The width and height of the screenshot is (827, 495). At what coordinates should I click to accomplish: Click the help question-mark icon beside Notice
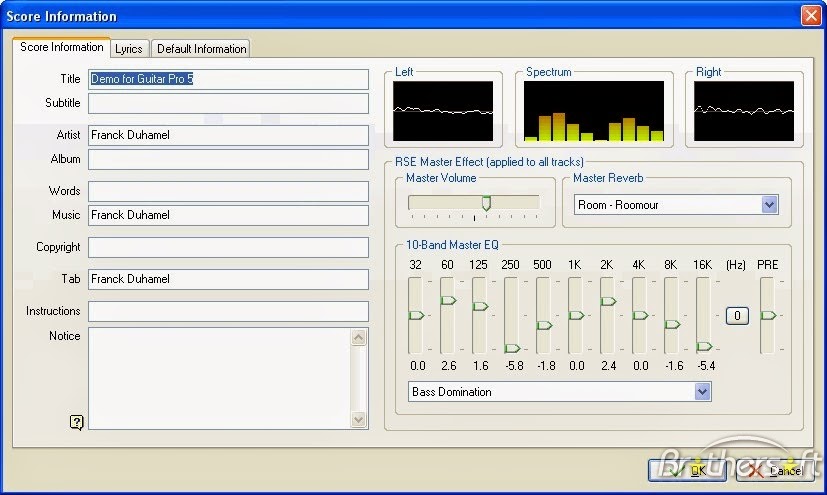[x=76, y=422]
